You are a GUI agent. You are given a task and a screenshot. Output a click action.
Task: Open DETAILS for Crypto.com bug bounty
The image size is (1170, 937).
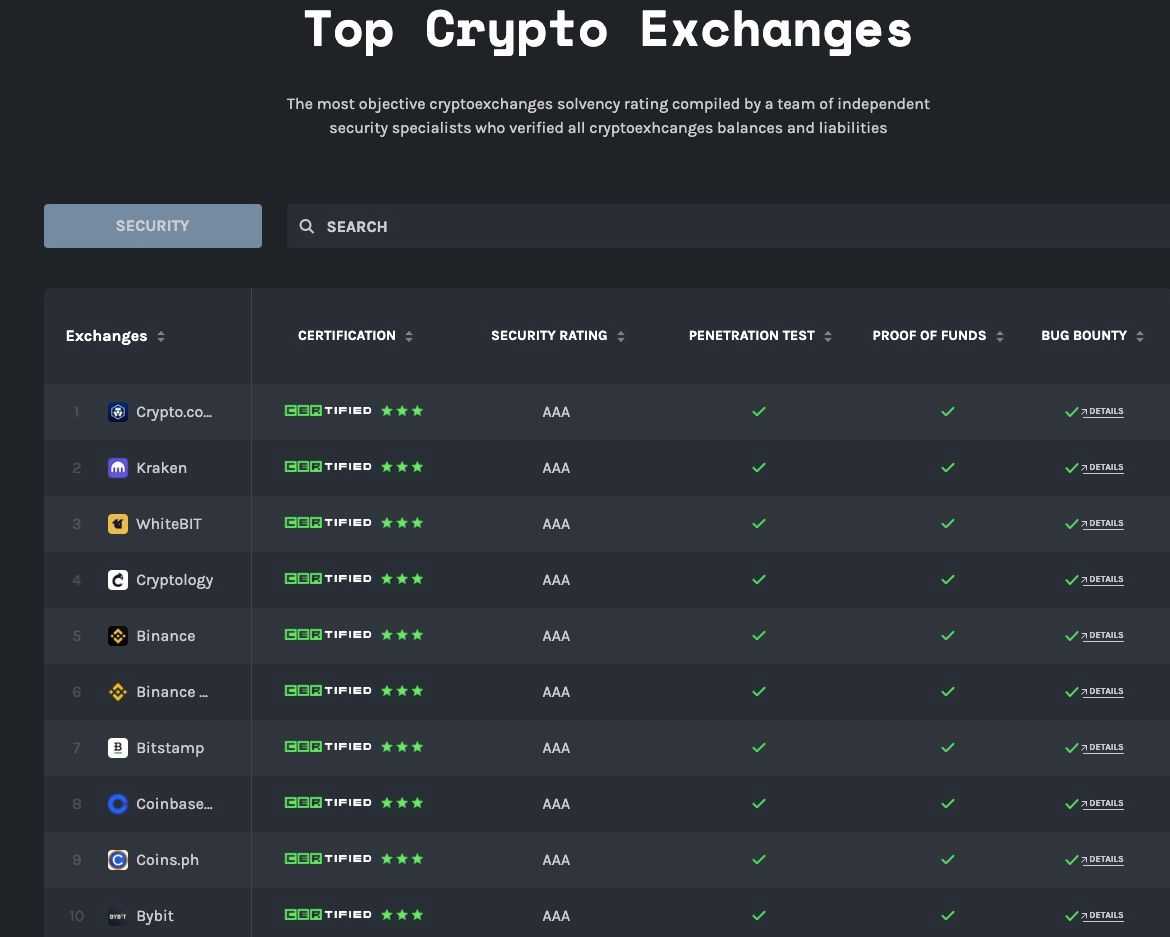point(1104,411)
